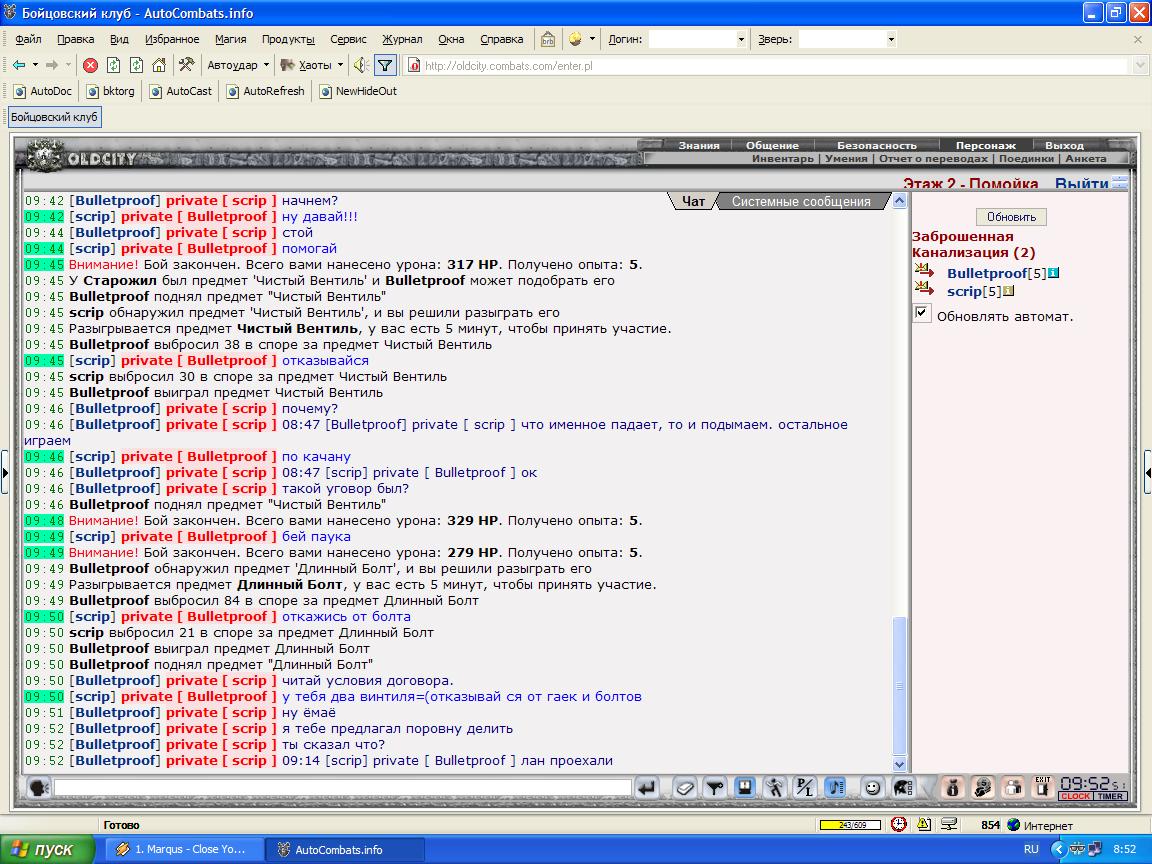1152x864 pixels.
Task: Open the smiley emoticons icon
Action: [872, 788]
